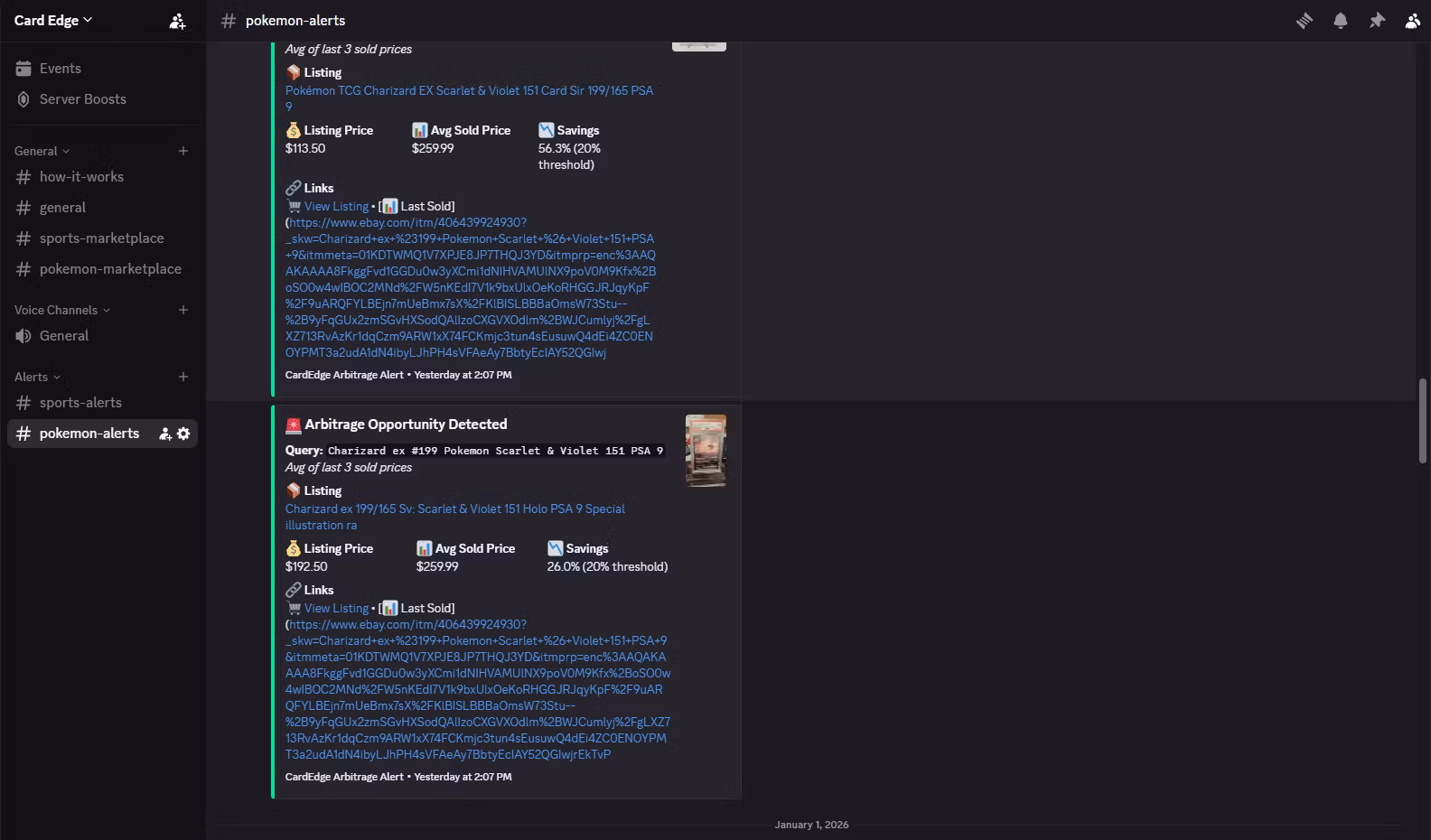Select the $113.50 listing price
The image size is (1431, 840).
[x=305, y=148]
